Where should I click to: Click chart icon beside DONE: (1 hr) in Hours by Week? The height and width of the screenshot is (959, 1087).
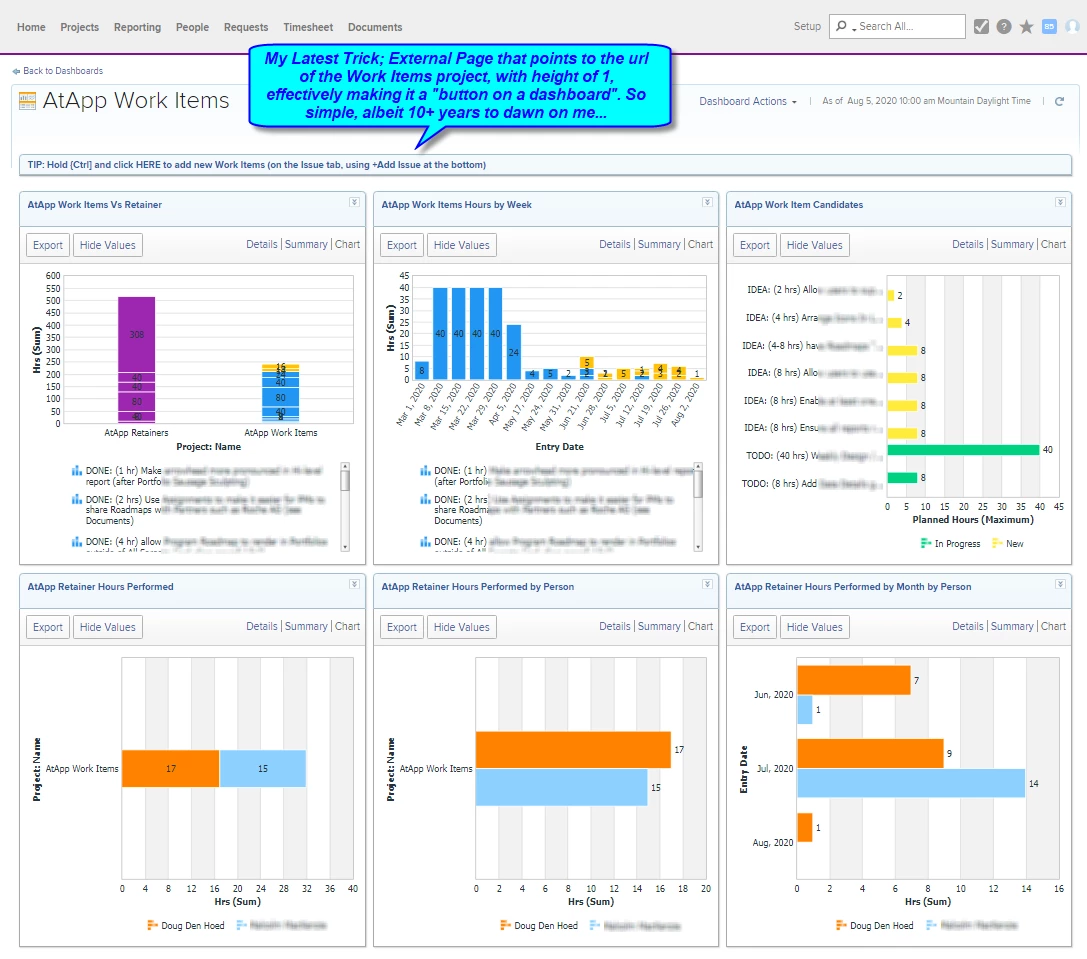(425, 471)
